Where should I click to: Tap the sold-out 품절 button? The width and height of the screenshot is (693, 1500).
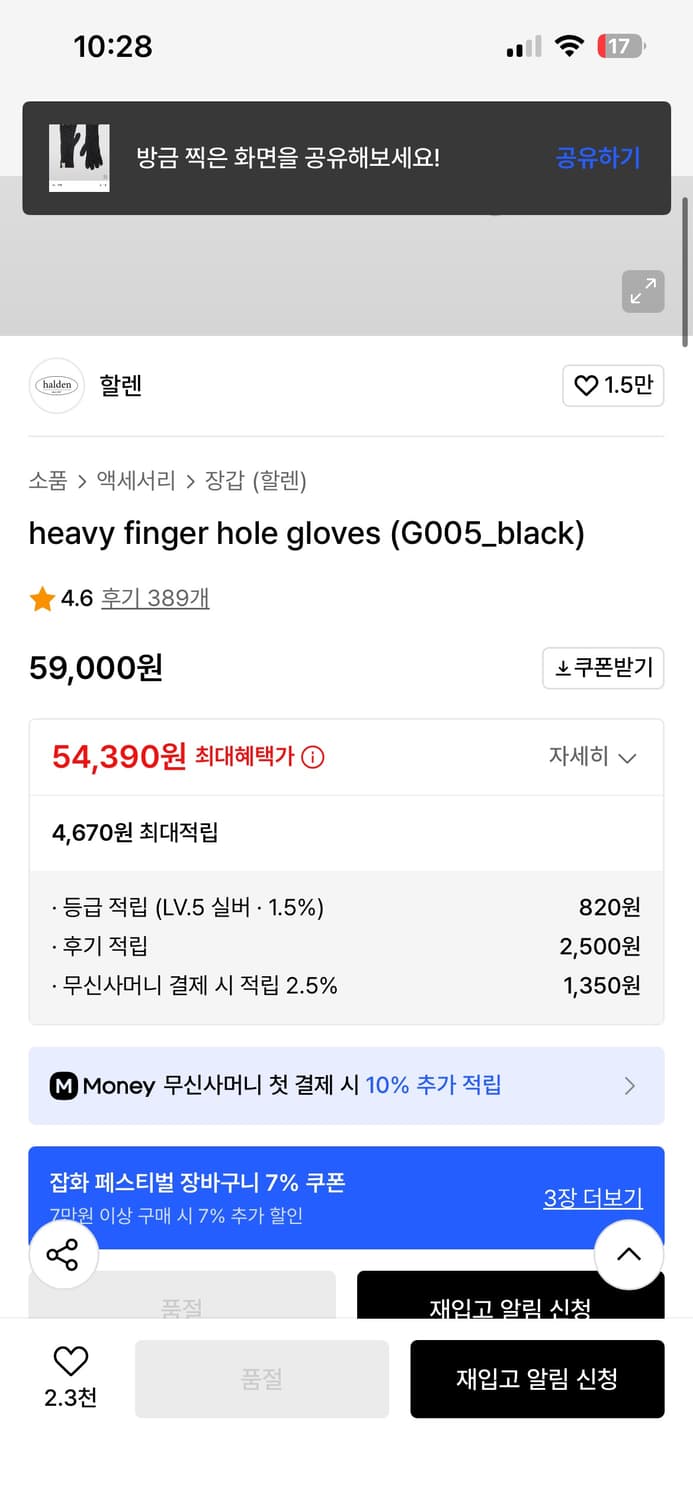coord(261,1379)
